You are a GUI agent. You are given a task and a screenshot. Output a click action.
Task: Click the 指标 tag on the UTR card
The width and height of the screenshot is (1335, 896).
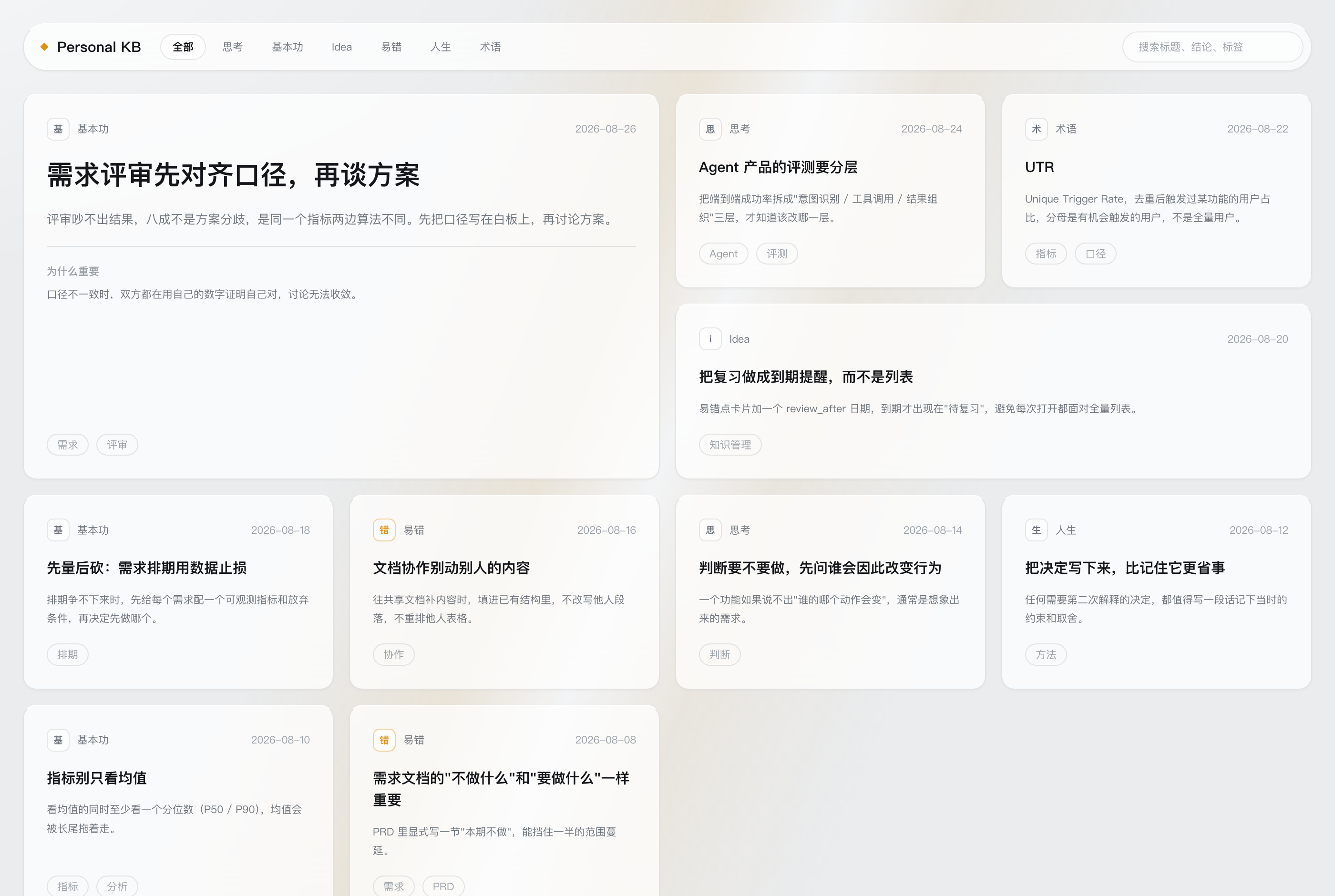tap(1046, 254)
